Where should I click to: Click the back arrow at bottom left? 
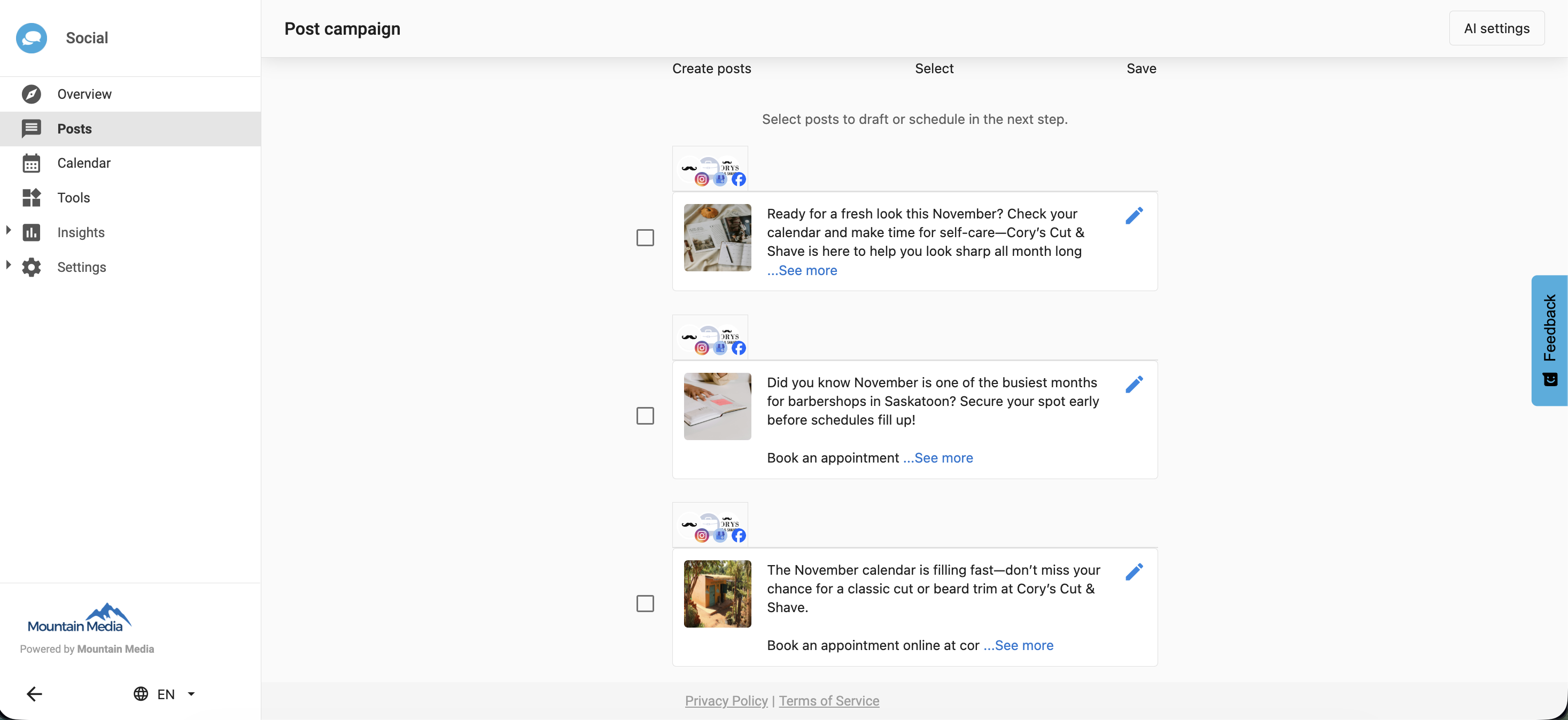[35, 694]
